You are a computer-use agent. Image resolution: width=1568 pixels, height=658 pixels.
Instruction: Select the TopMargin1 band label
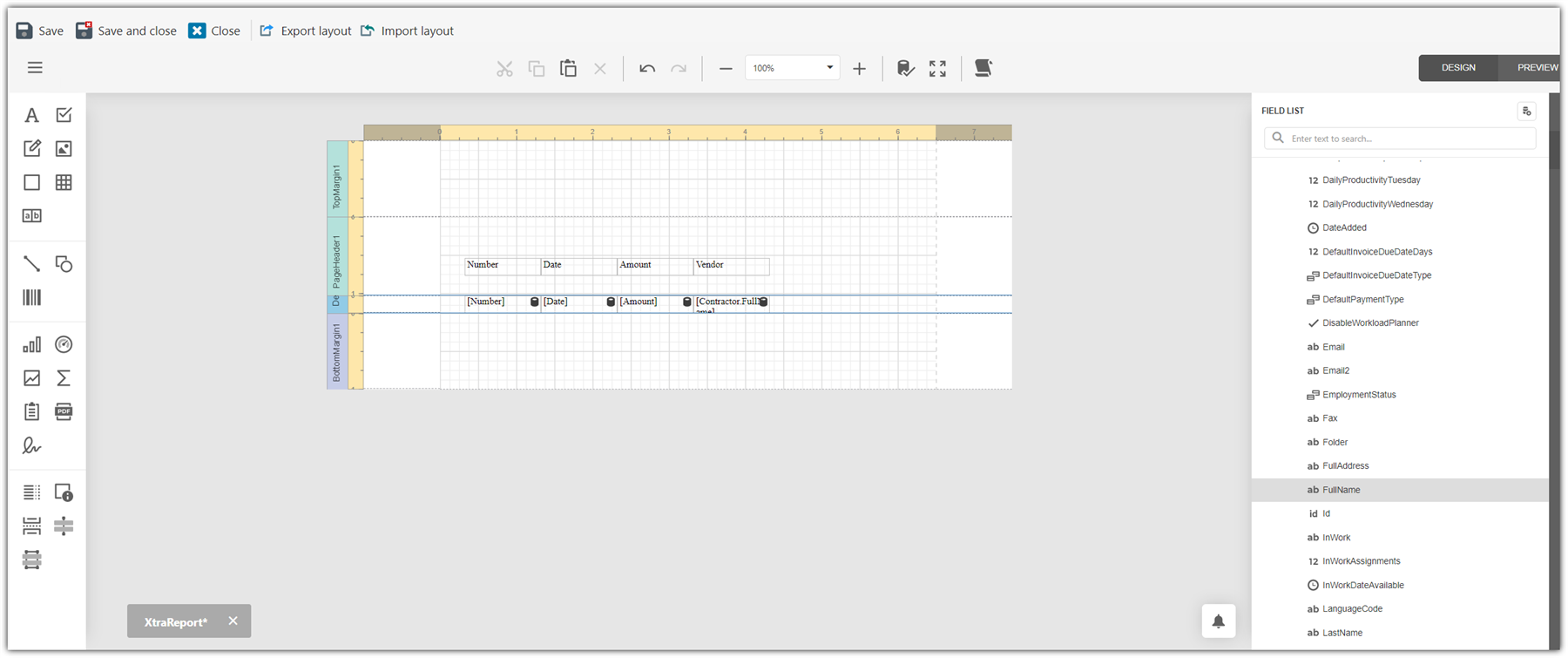[337, 179]
